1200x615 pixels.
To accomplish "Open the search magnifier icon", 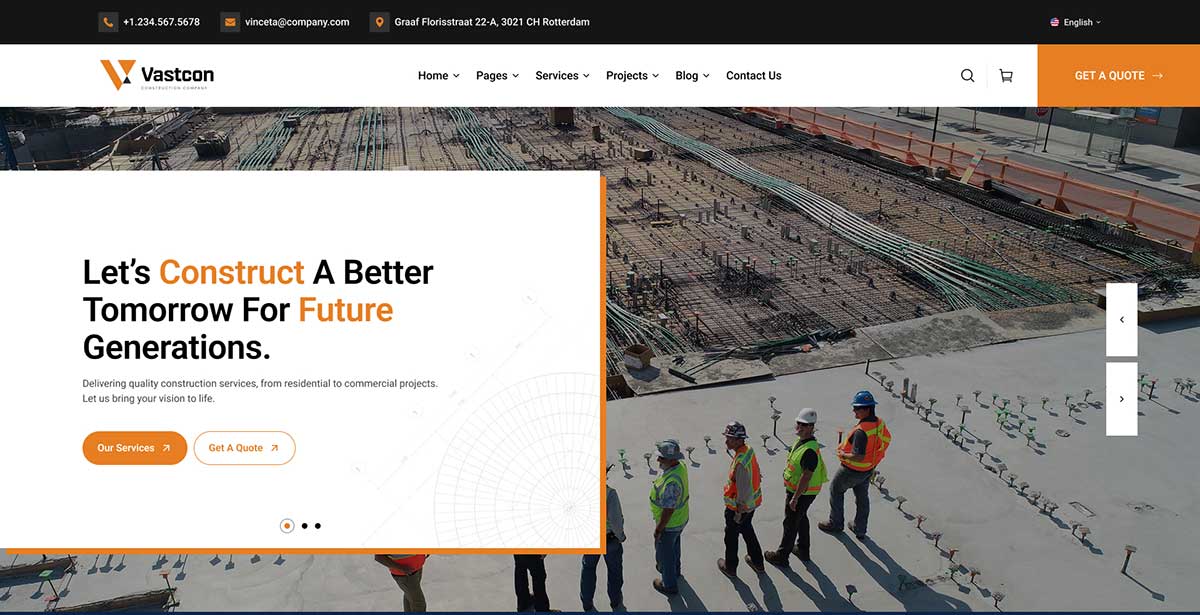I will tap(967, 75).
